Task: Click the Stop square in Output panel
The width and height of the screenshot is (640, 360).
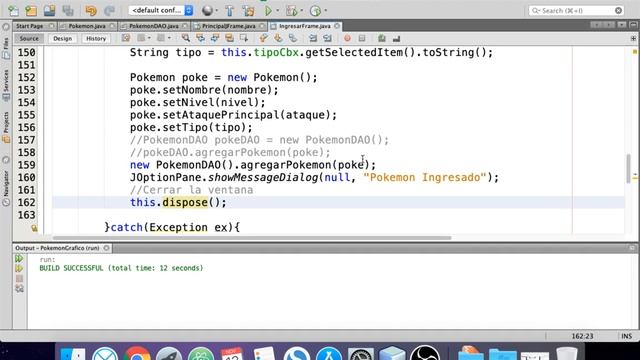Action: click(x=19, y=279)
